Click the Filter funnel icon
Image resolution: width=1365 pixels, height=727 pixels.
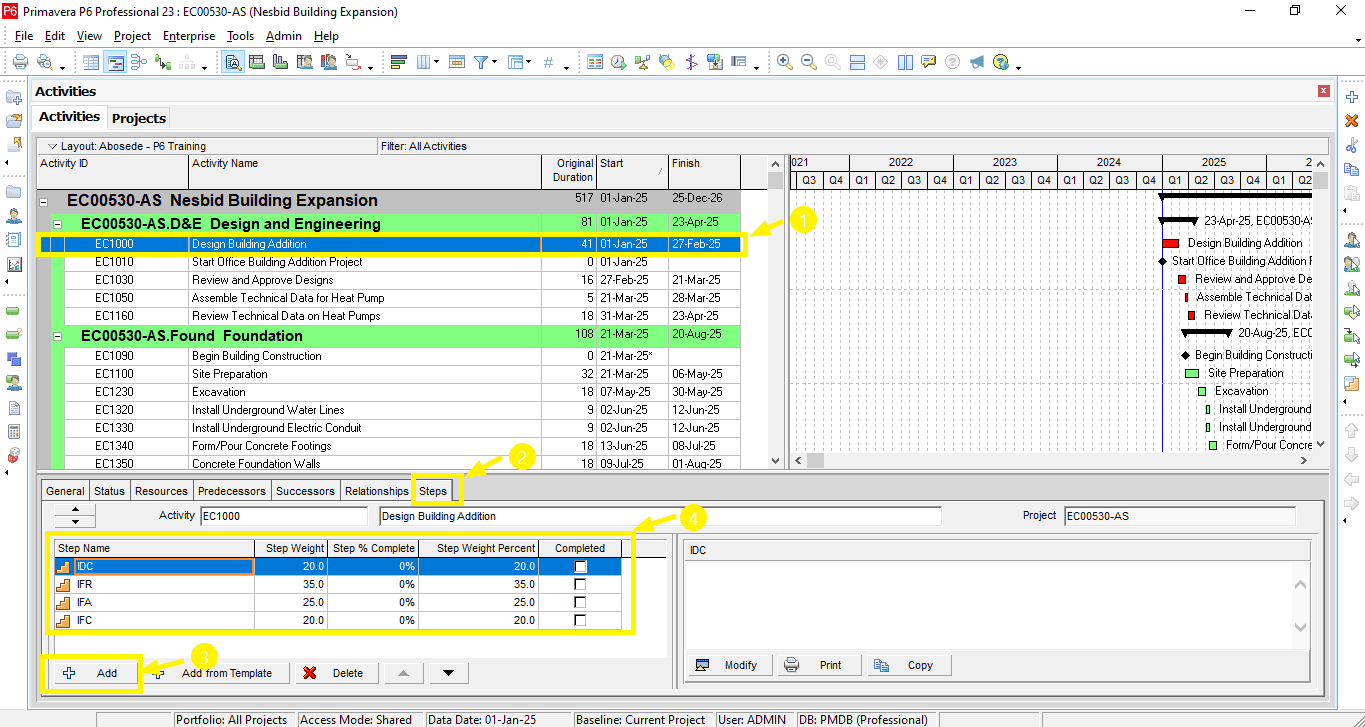(x=481, y=62)
